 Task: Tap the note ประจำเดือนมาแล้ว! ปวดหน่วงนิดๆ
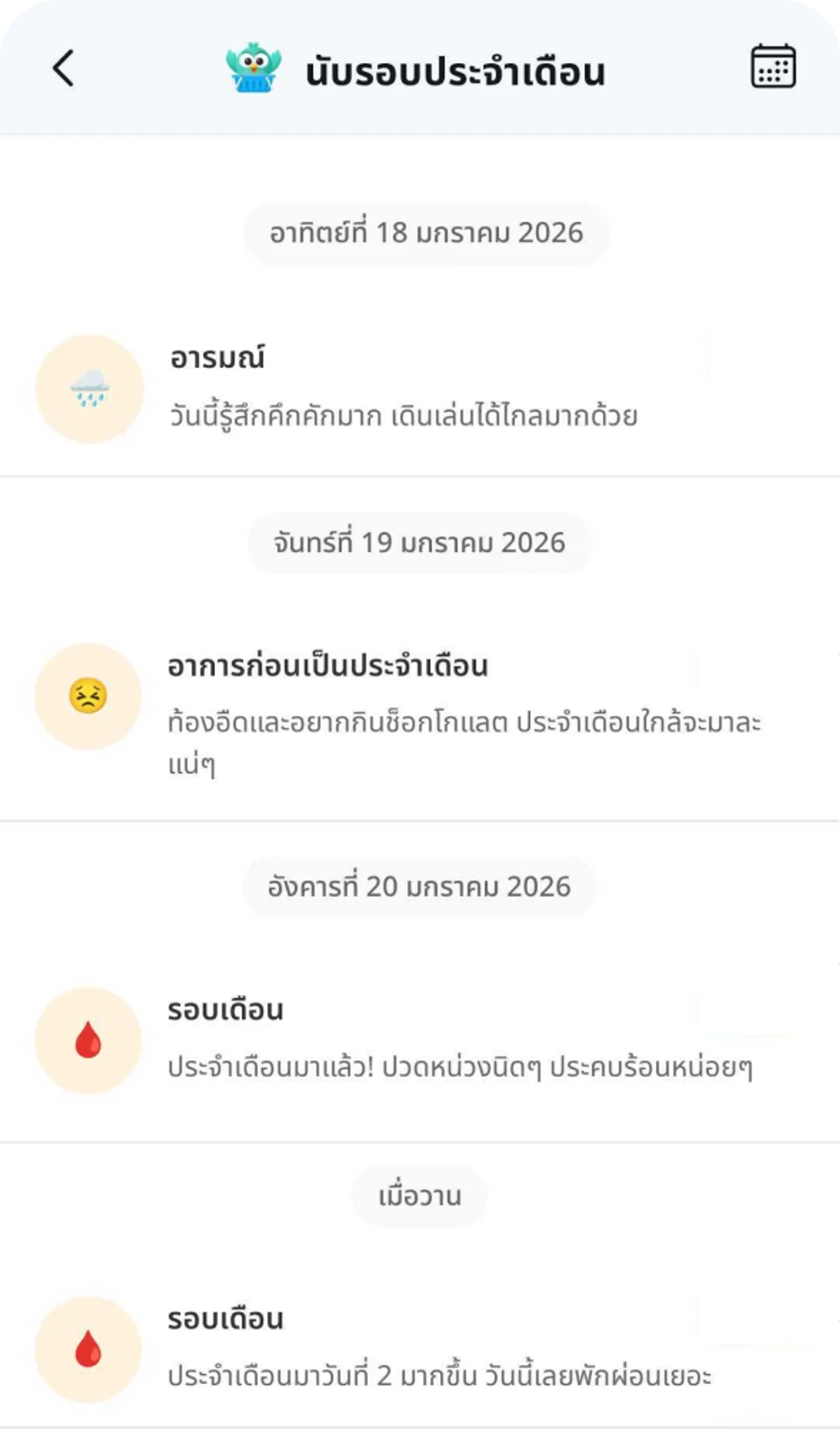click(459, 1067)
